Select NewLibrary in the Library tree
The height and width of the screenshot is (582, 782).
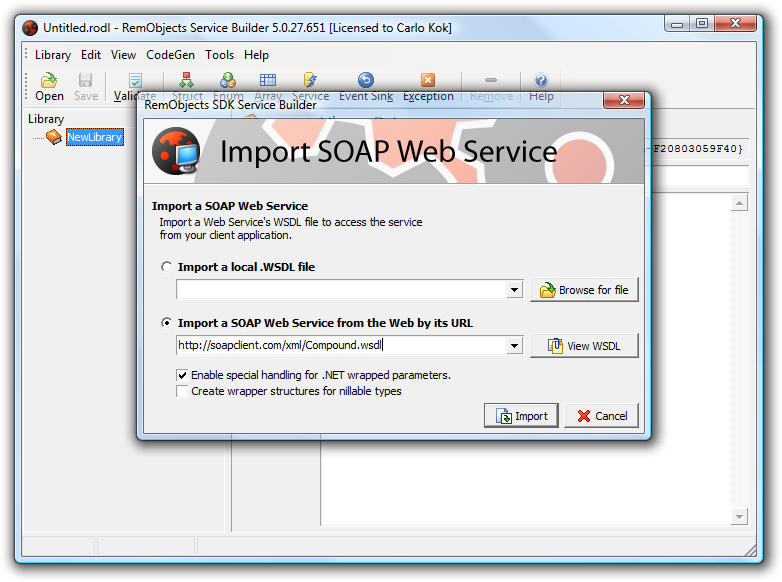94,137
